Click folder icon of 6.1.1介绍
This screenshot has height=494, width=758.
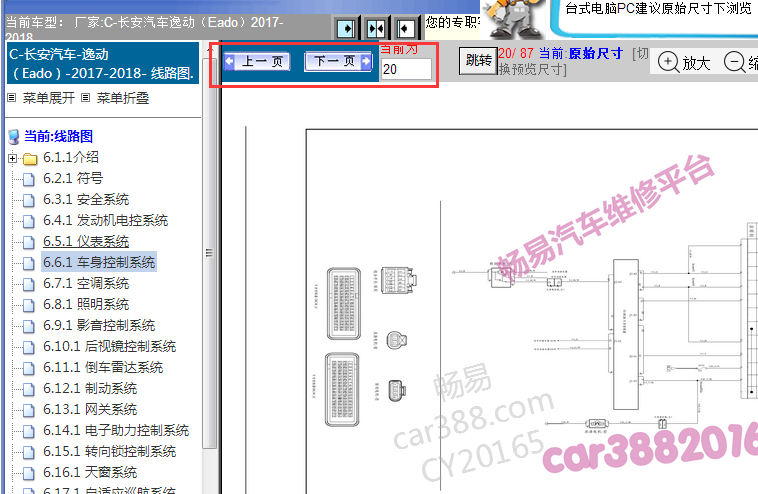coord(30,159)
